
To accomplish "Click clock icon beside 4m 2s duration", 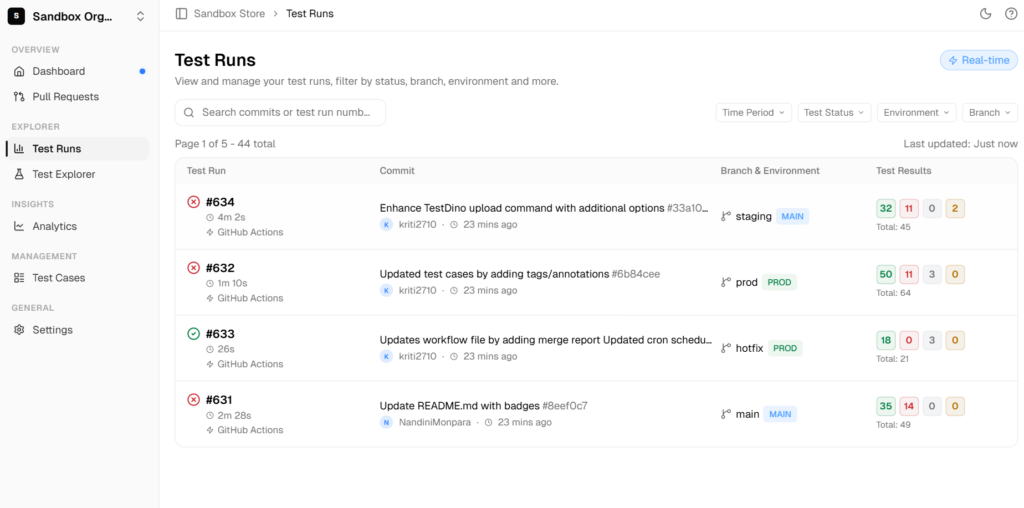I will pyautogui.click(x=210, y=217).
